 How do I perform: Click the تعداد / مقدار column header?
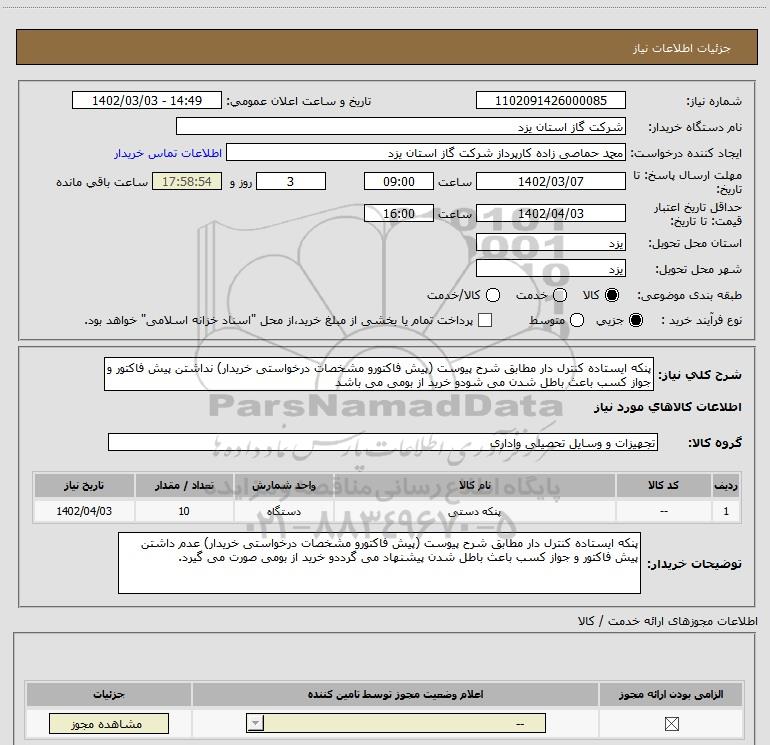[184, 485]
